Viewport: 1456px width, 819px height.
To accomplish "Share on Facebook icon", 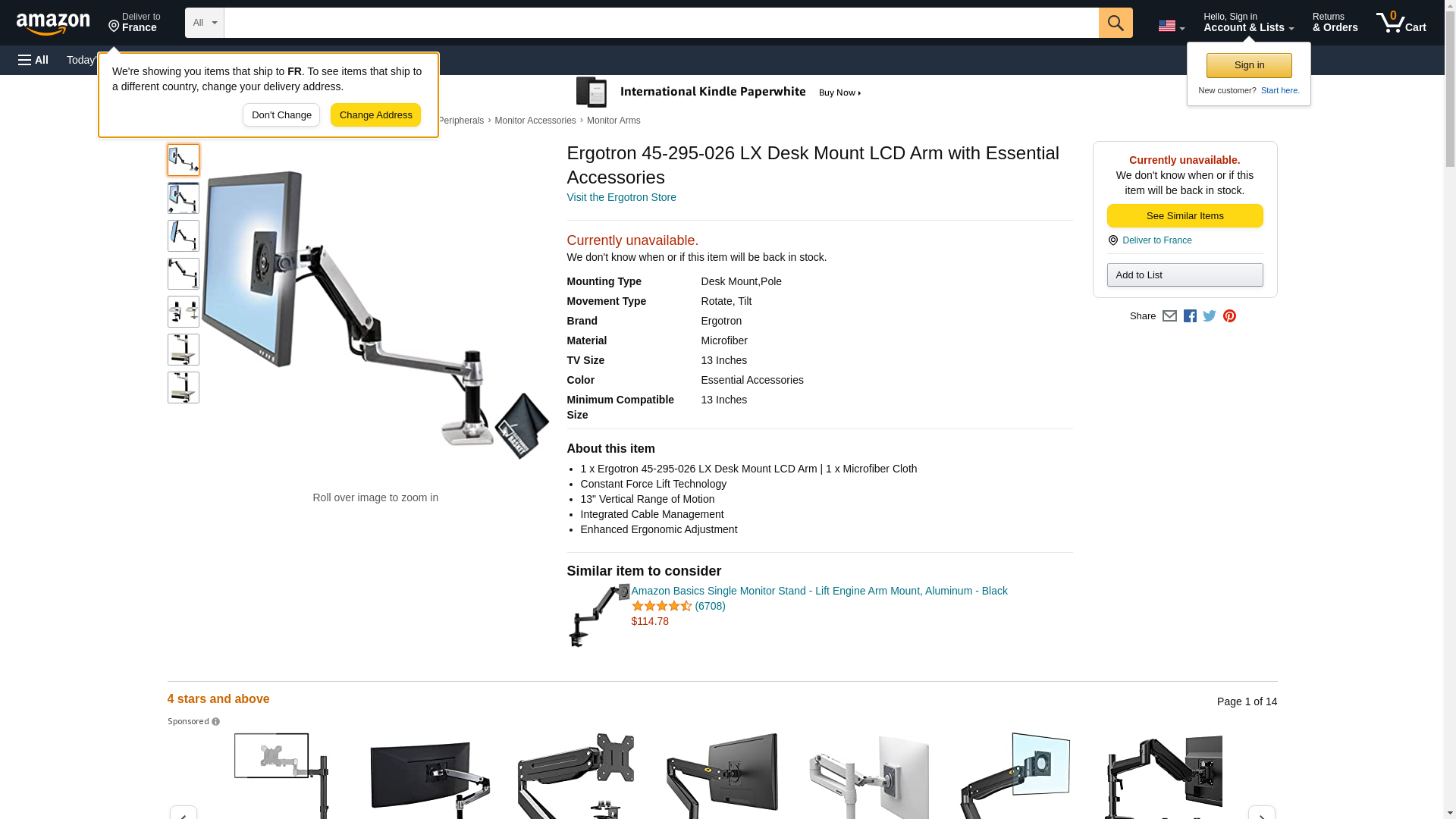I will [1190, 316].
